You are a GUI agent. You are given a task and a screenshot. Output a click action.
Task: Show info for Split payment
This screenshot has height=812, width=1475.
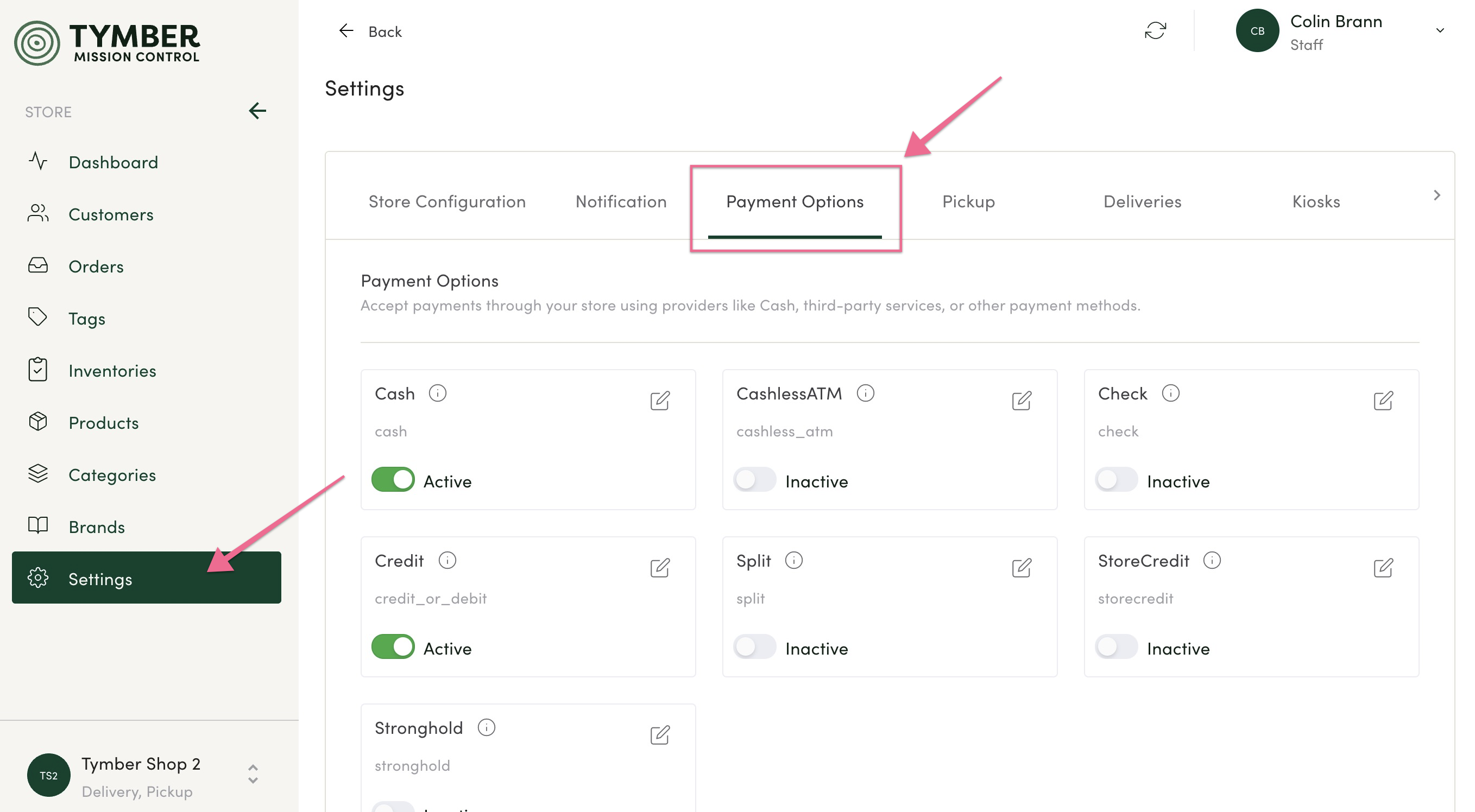793,561
